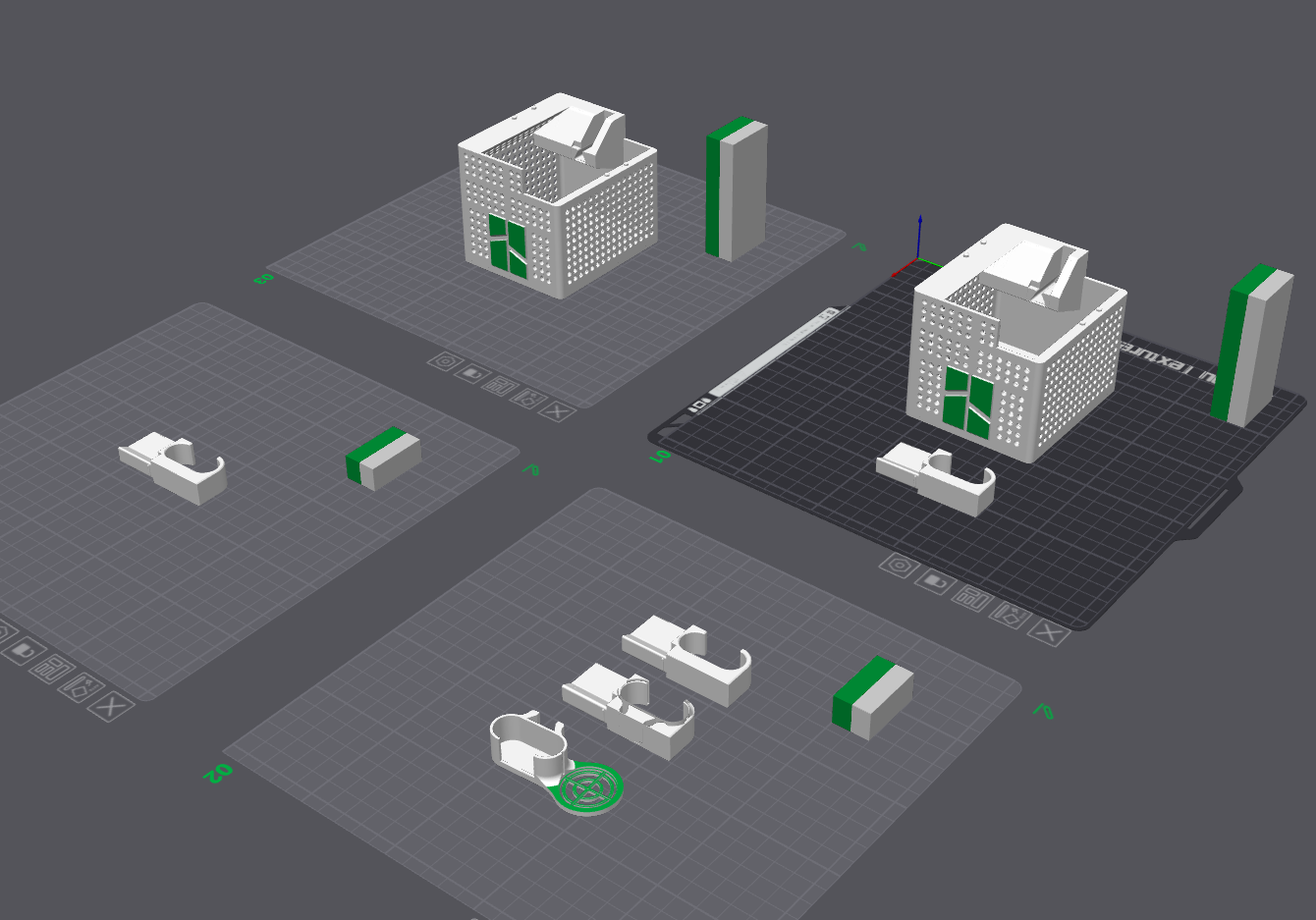
Task: Remove dark plate 01 with X icon
Action: pyautogui.click(x=1049, y=633)
